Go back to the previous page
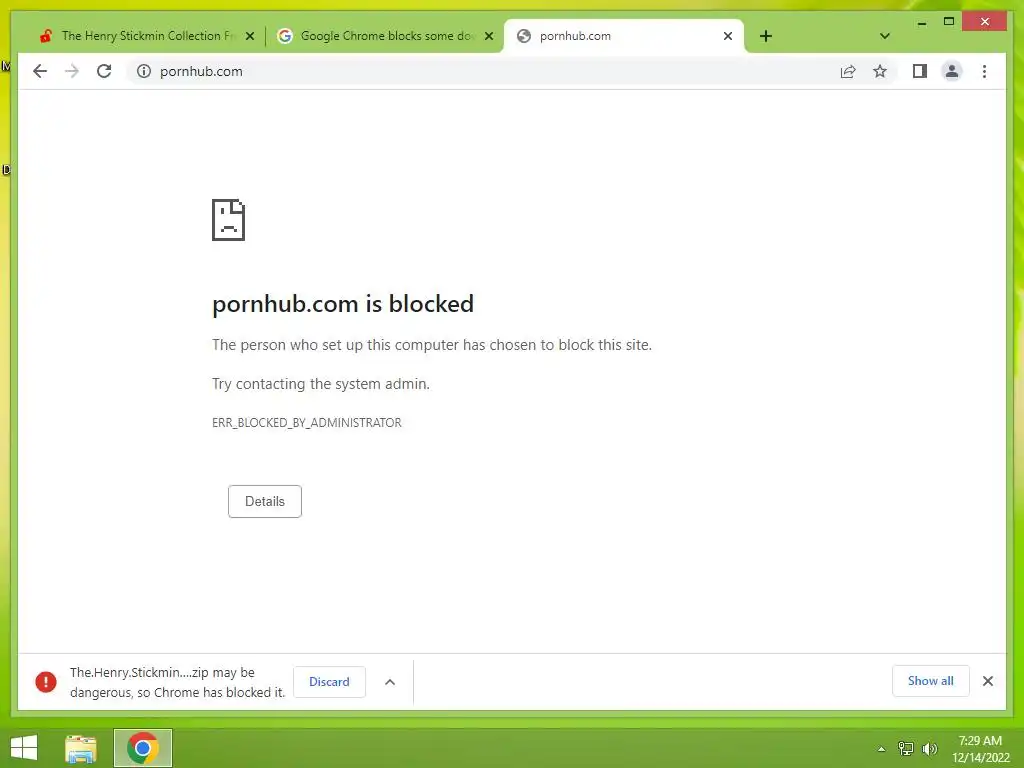 (x=40, y=71)
